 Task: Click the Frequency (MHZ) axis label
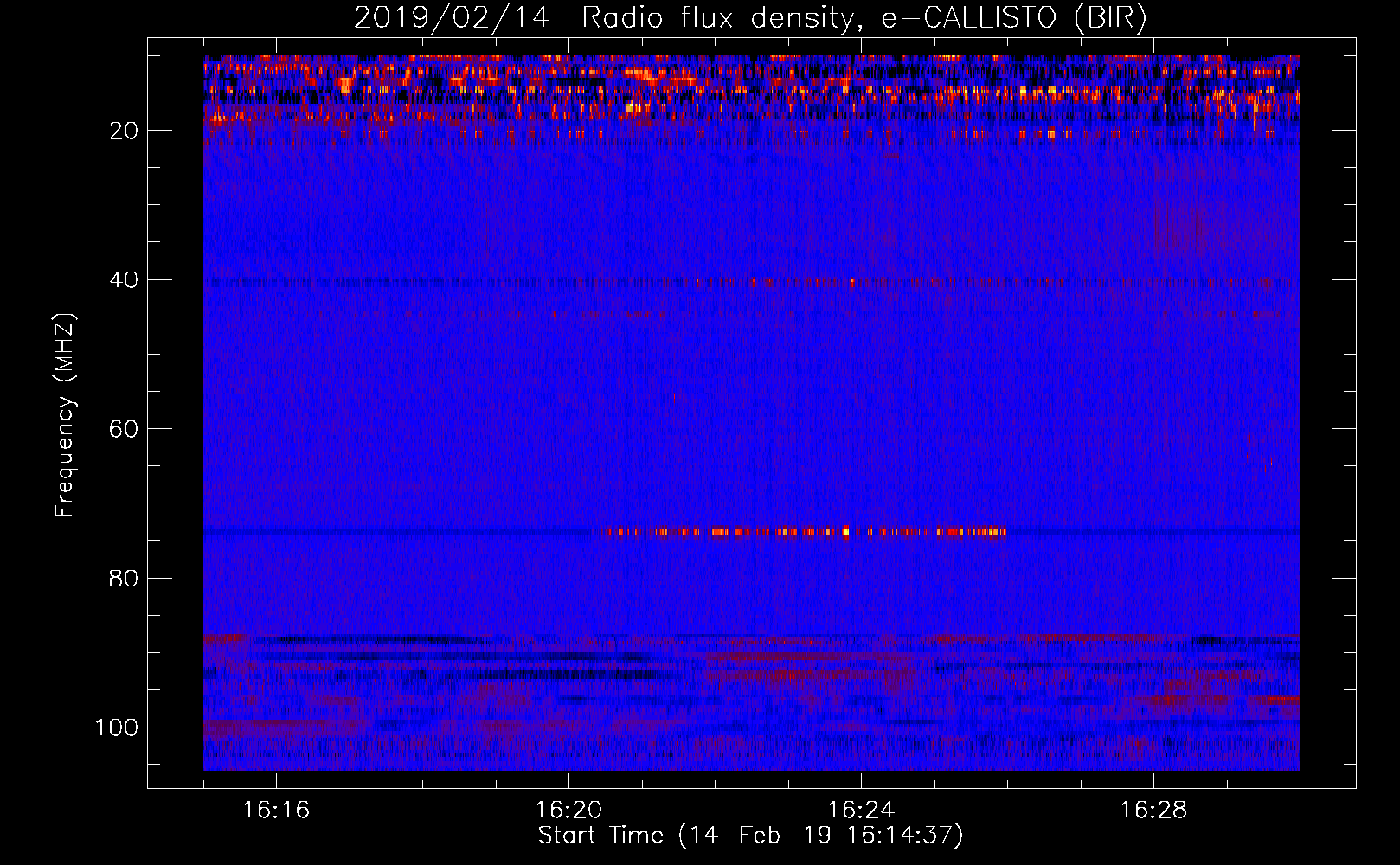tap(65, 415)
